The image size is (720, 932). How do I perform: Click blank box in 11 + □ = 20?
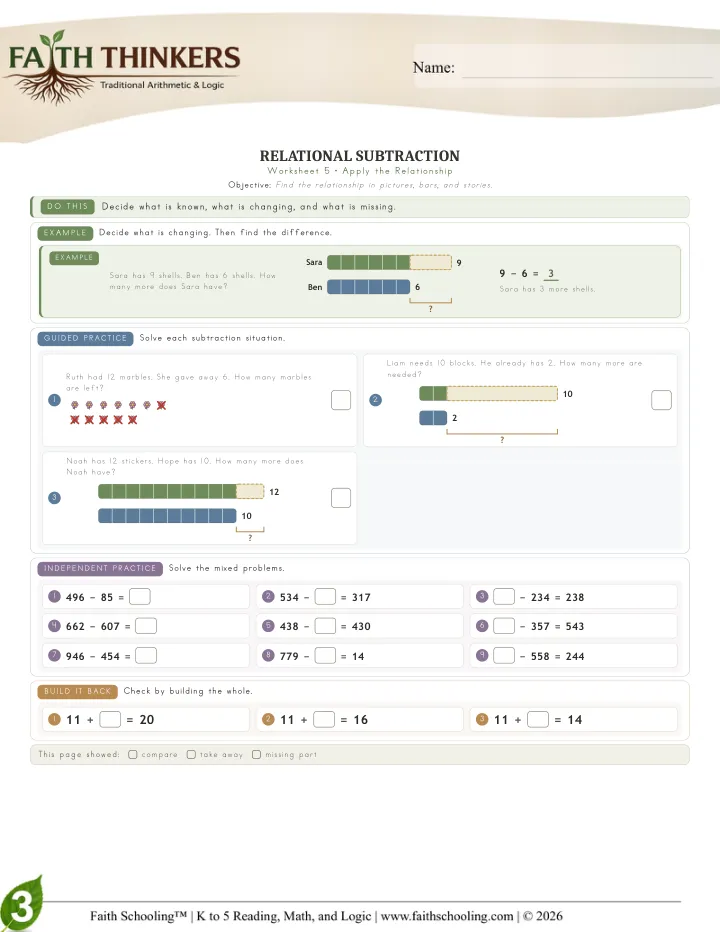point(110,719)
